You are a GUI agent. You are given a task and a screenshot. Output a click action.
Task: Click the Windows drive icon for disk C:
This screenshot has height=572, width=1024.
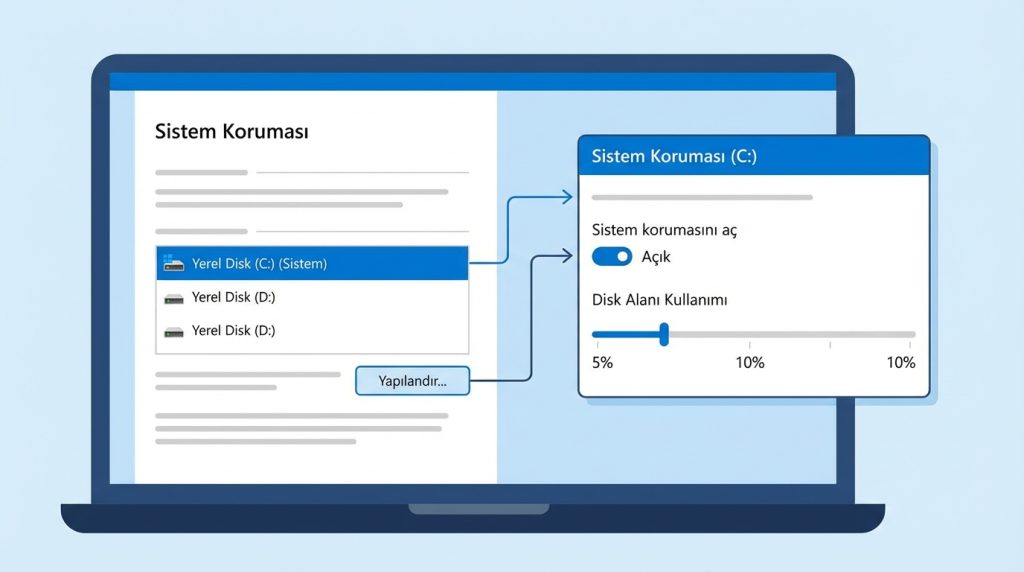[173, 263]
